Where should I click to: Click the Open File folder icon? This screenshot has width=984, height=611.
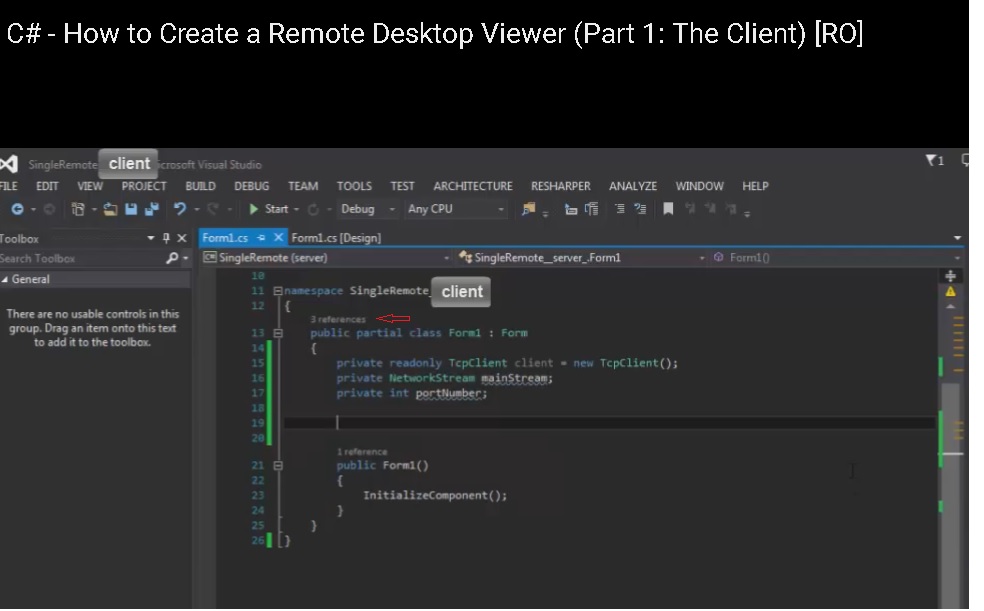(x=110, y=209)
